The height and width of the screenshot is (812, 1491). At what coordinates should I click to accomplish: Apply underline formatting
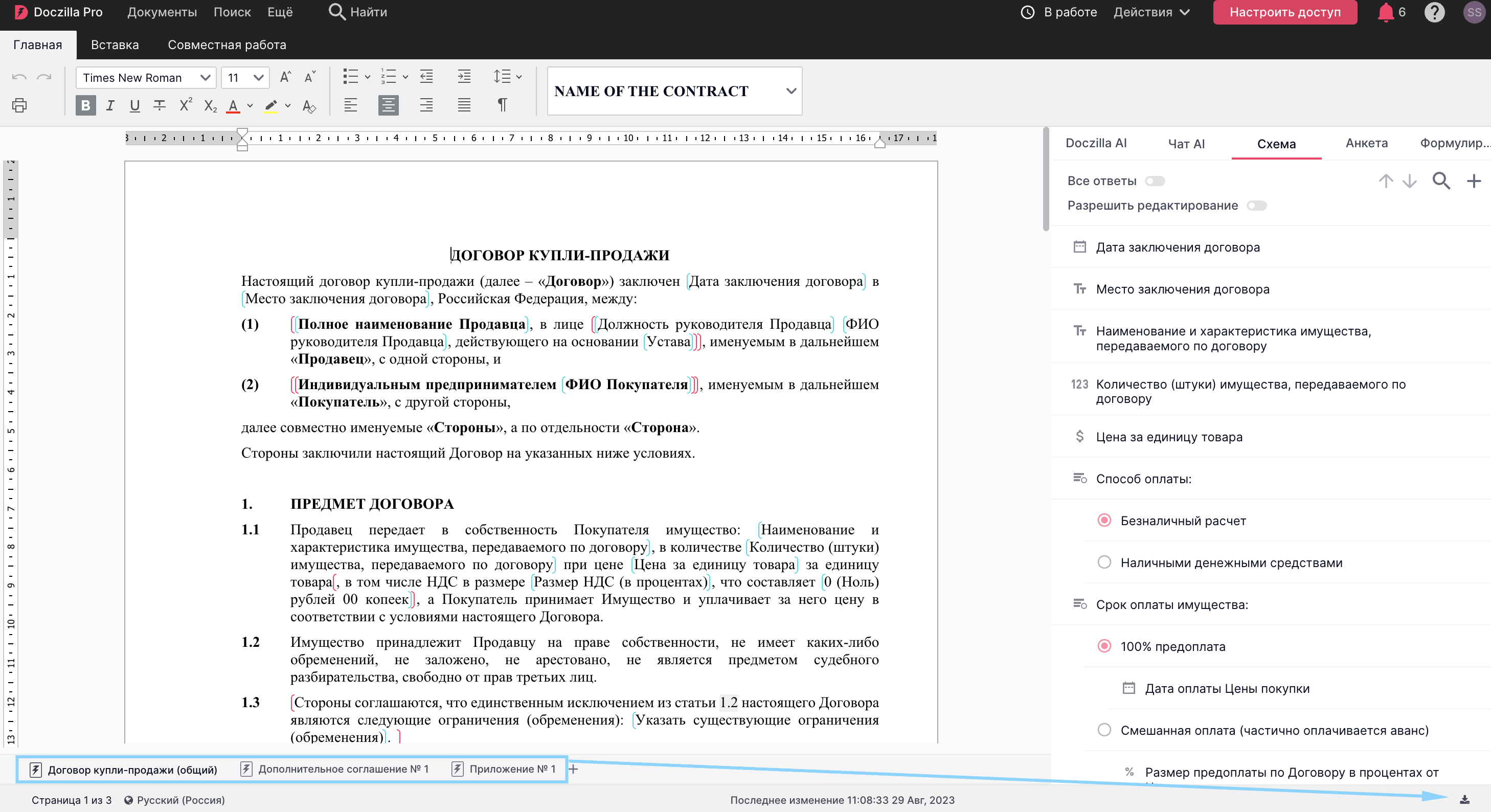pyautogui.click(x=134, y=105)
